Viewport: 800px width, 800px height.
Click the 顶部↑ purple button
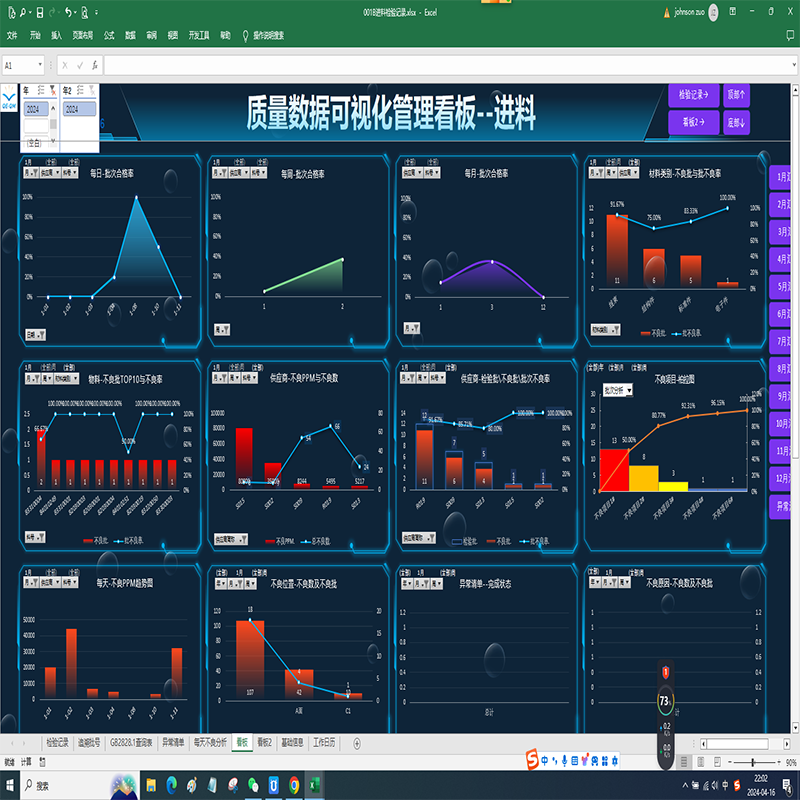coord(736,95)
